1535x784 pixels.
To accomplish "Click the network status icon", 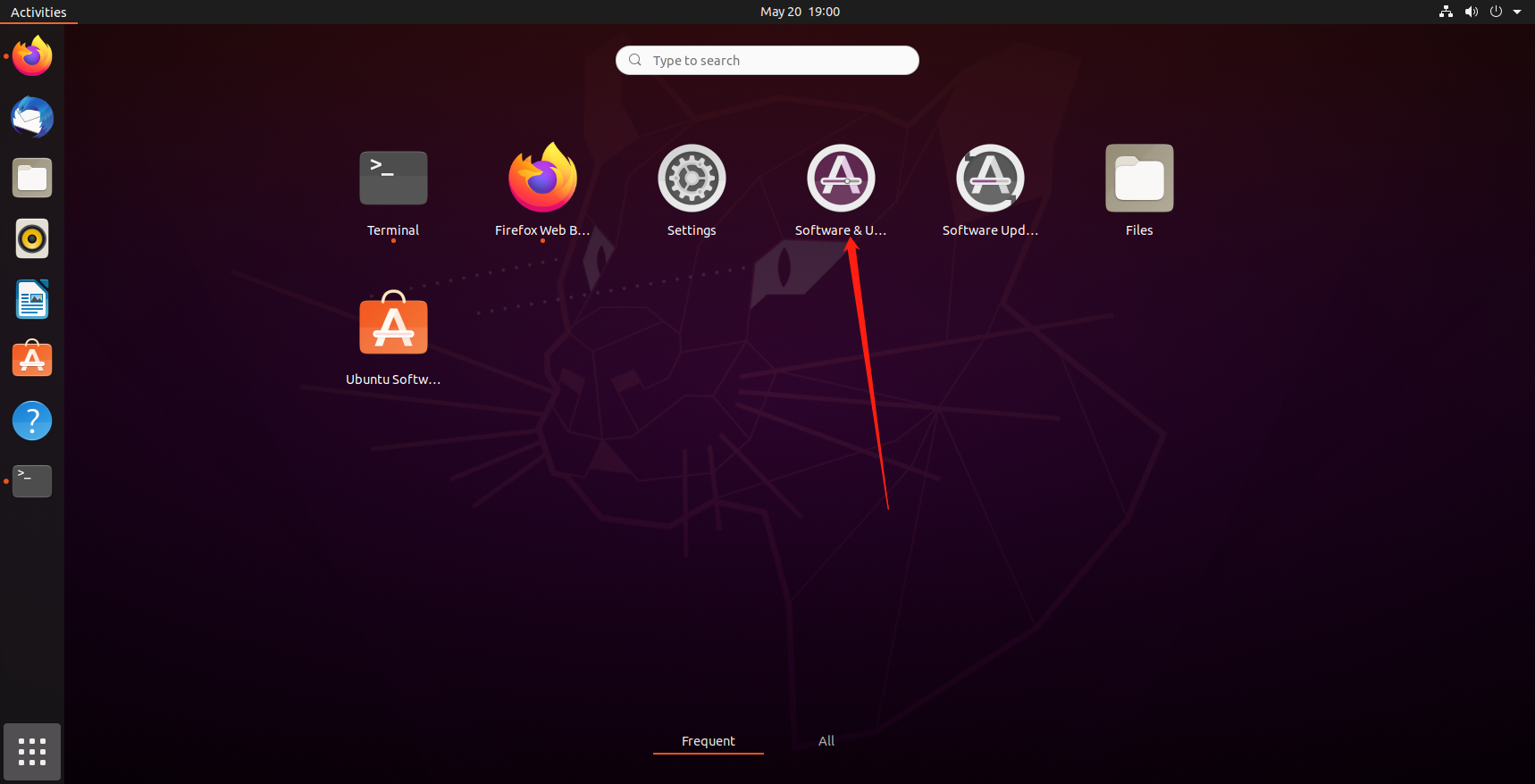I will coord(1446,12).
